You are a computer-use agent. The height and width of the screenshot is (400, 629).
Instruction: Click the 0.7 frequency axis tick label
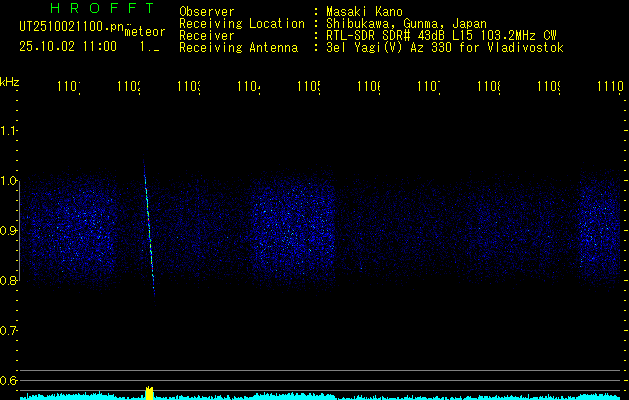(x=9, y=330)
